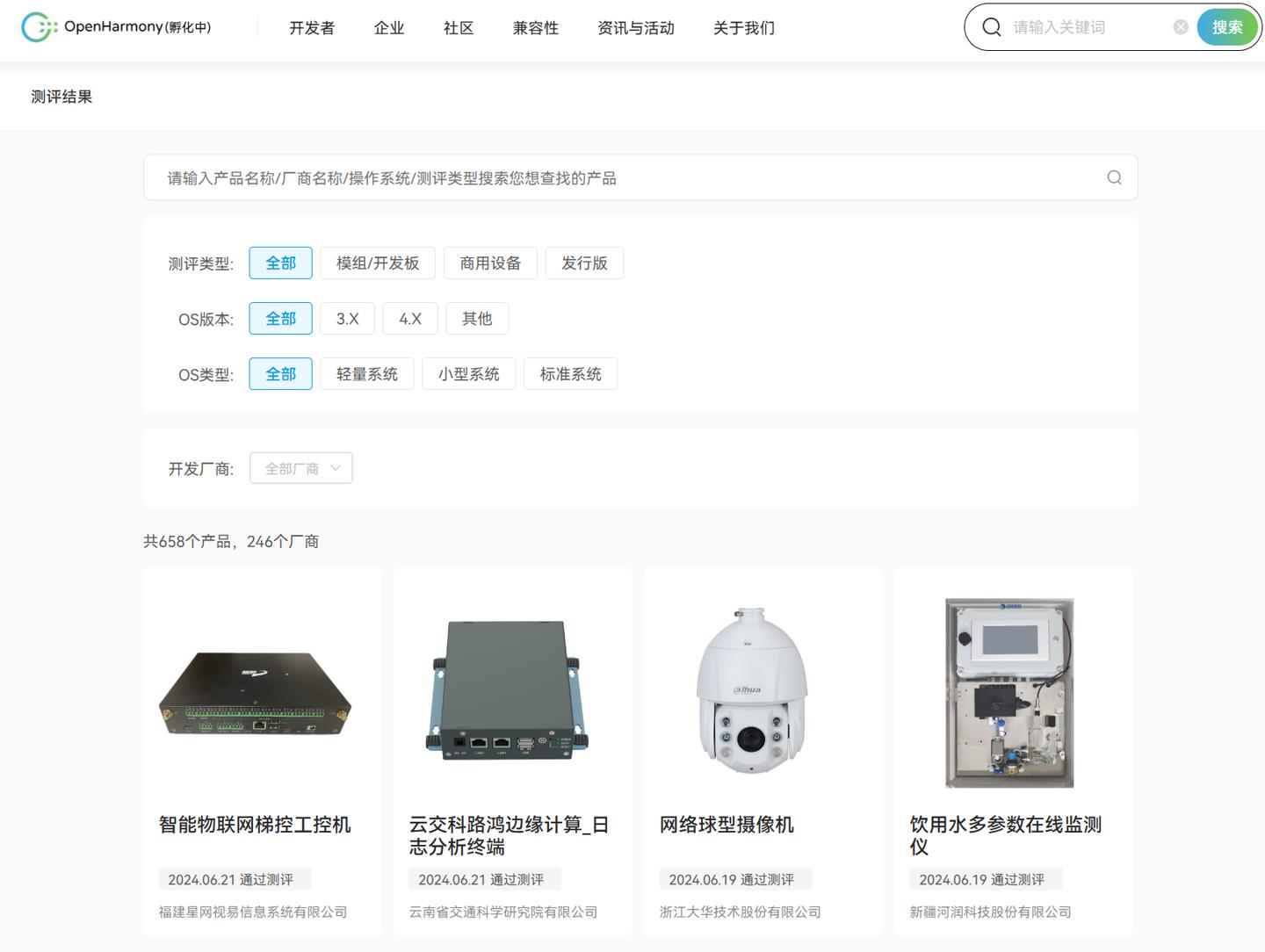Open the 兼容性 menu item

[x=535, y=28]
